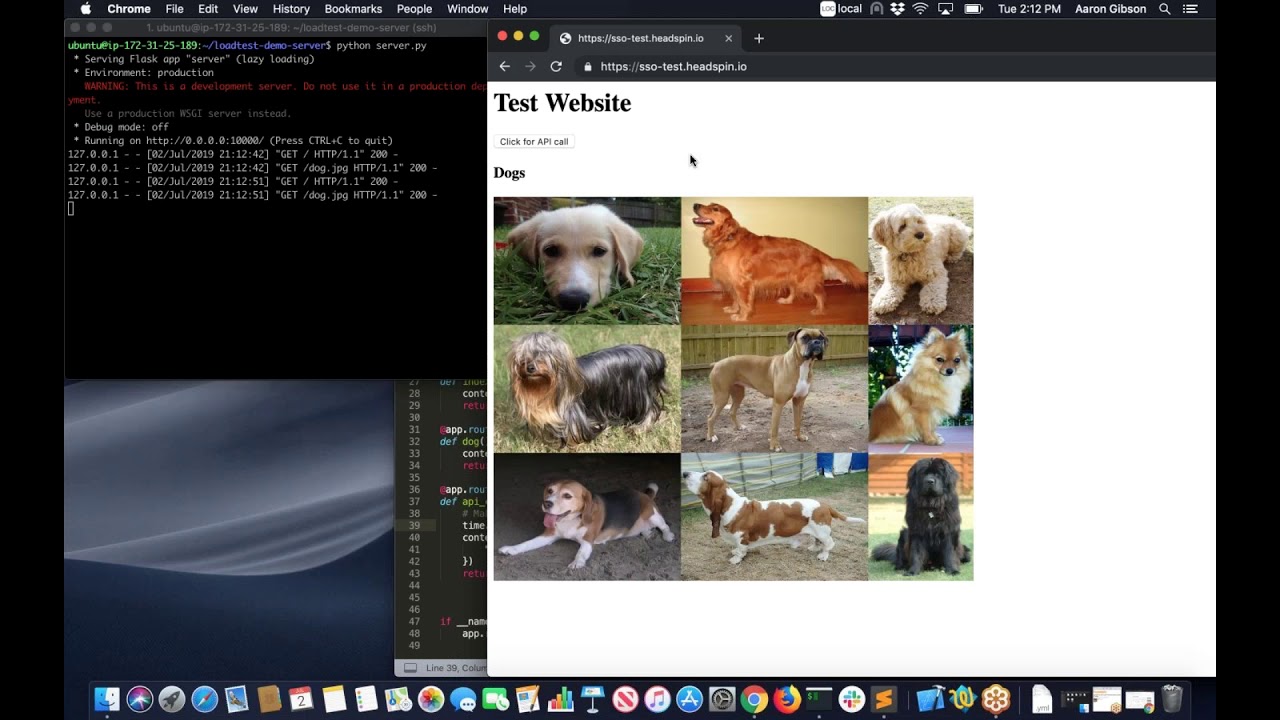Click the standing golden retriever photo
Screen dimensions: 1280x720
(774, 261)
